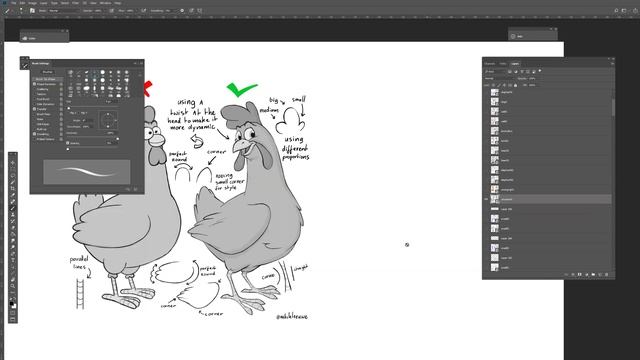Open the Help menu
The width and height of the screenshot is (640, 360).
click(x=118, y=3)
